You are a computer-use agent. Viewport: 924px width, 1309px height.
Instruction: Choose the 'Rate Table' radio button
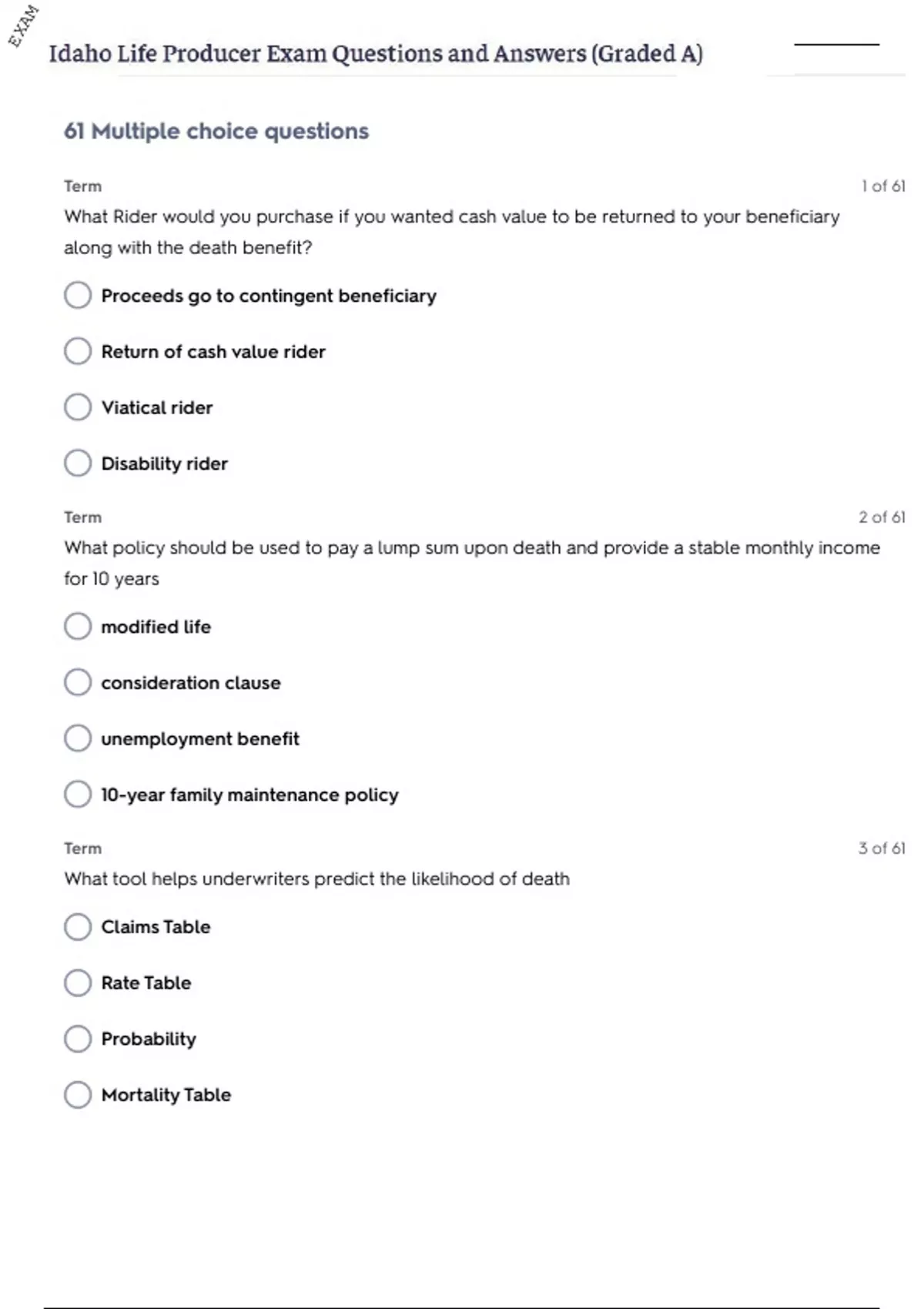click(x=78, y=983)
